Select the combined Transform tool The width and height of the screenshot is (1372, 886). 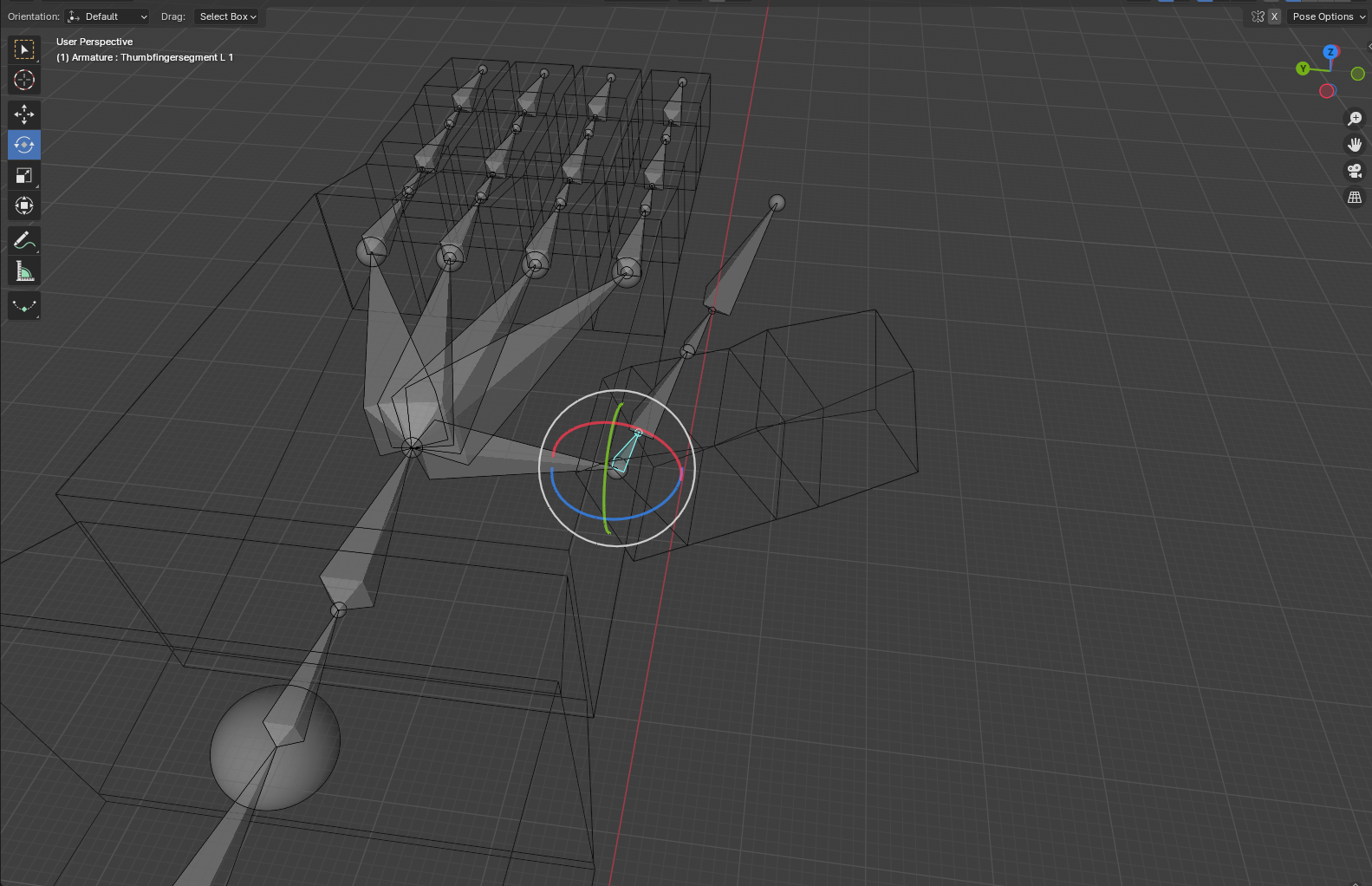[x=24, y=205]
